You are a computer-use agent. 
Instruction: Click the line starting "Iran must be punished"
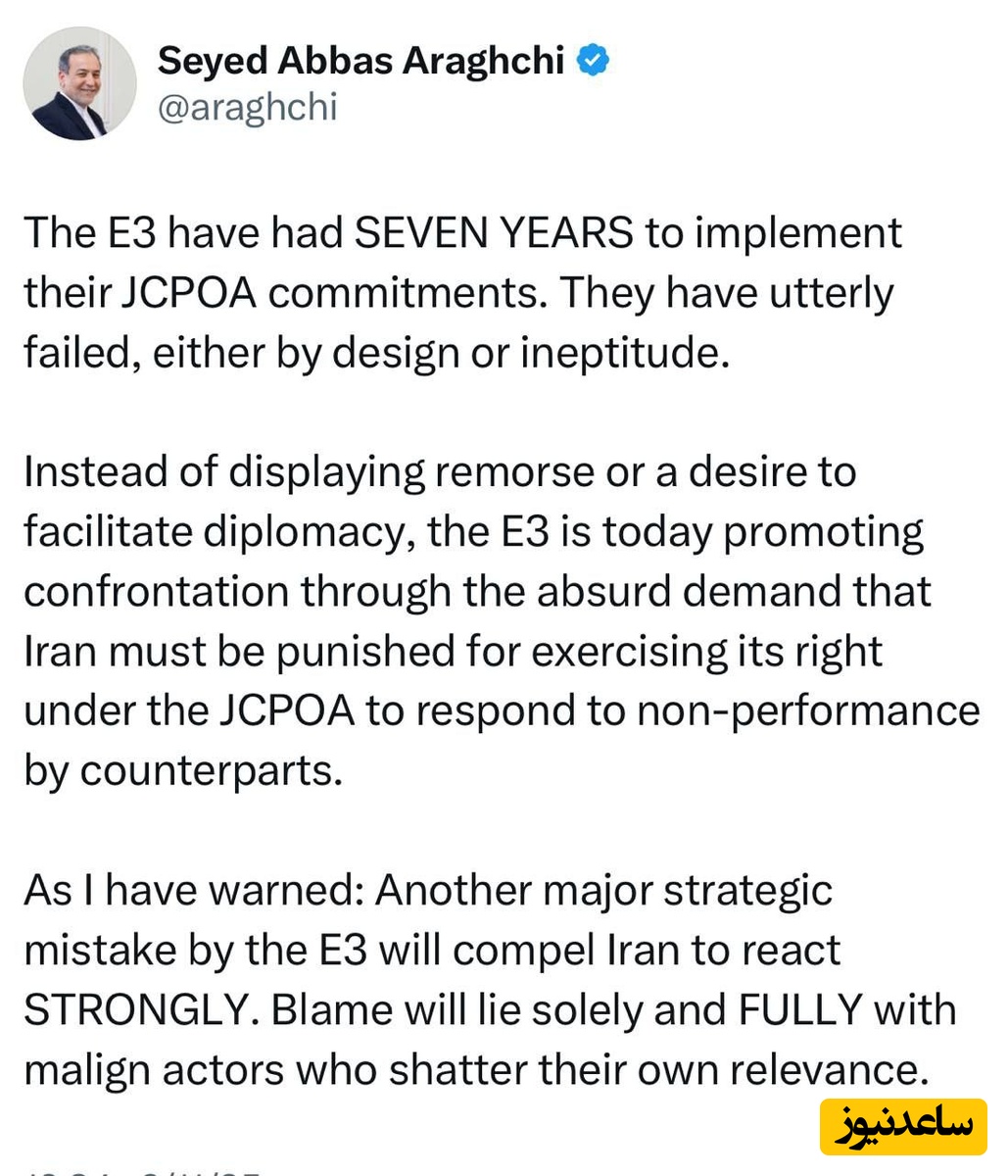[x=453, y=652]
